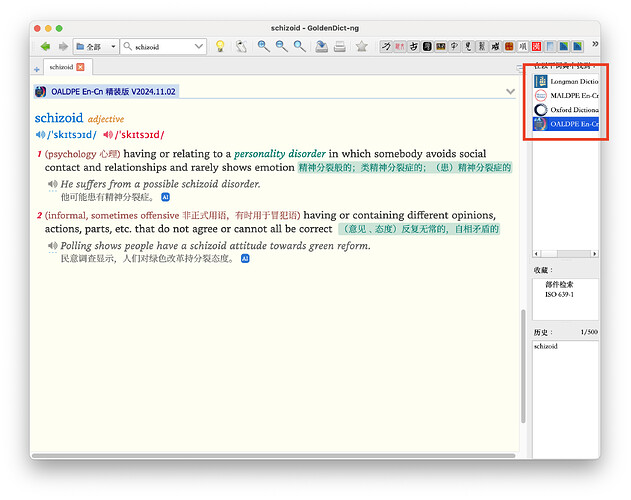This screenshot has height=500, width=631.
Task: Toggle the dark brown plaque dictionary icon
Action: coord(441,46)
